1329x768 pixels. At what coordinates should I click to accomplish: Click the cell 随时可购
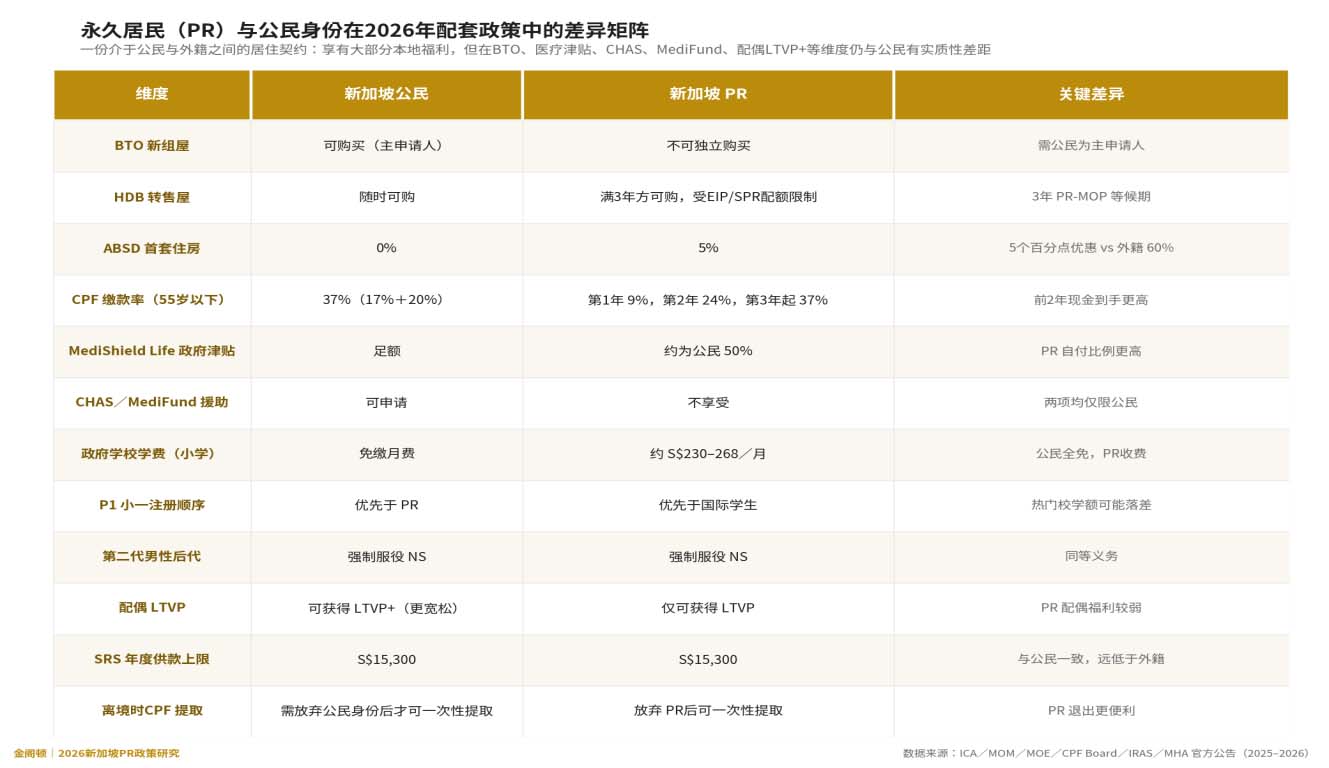pyautogui.click(x=386, y=197)
